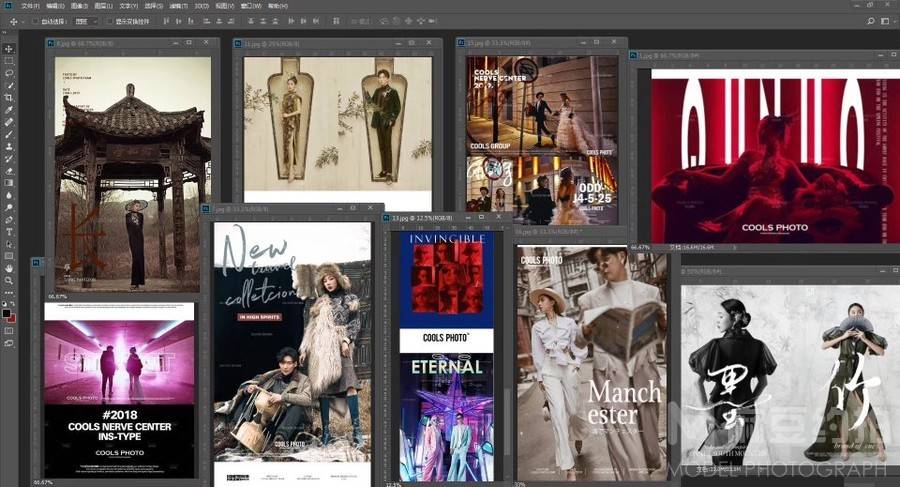Toggle Quick Mask mode icon

tap(9, 331)
